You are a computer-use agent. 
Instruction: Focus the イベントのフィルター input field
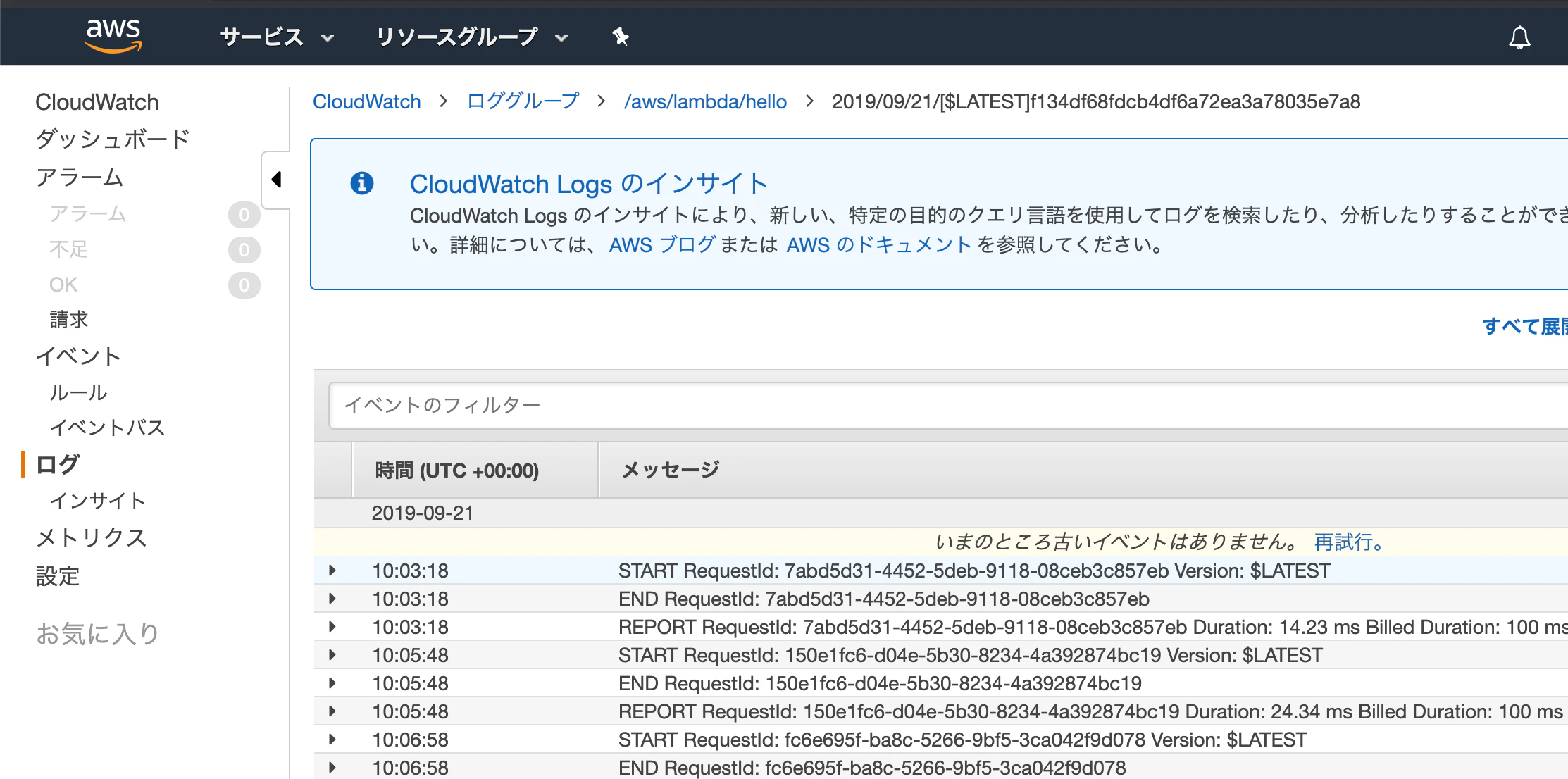tap(948, 405)
